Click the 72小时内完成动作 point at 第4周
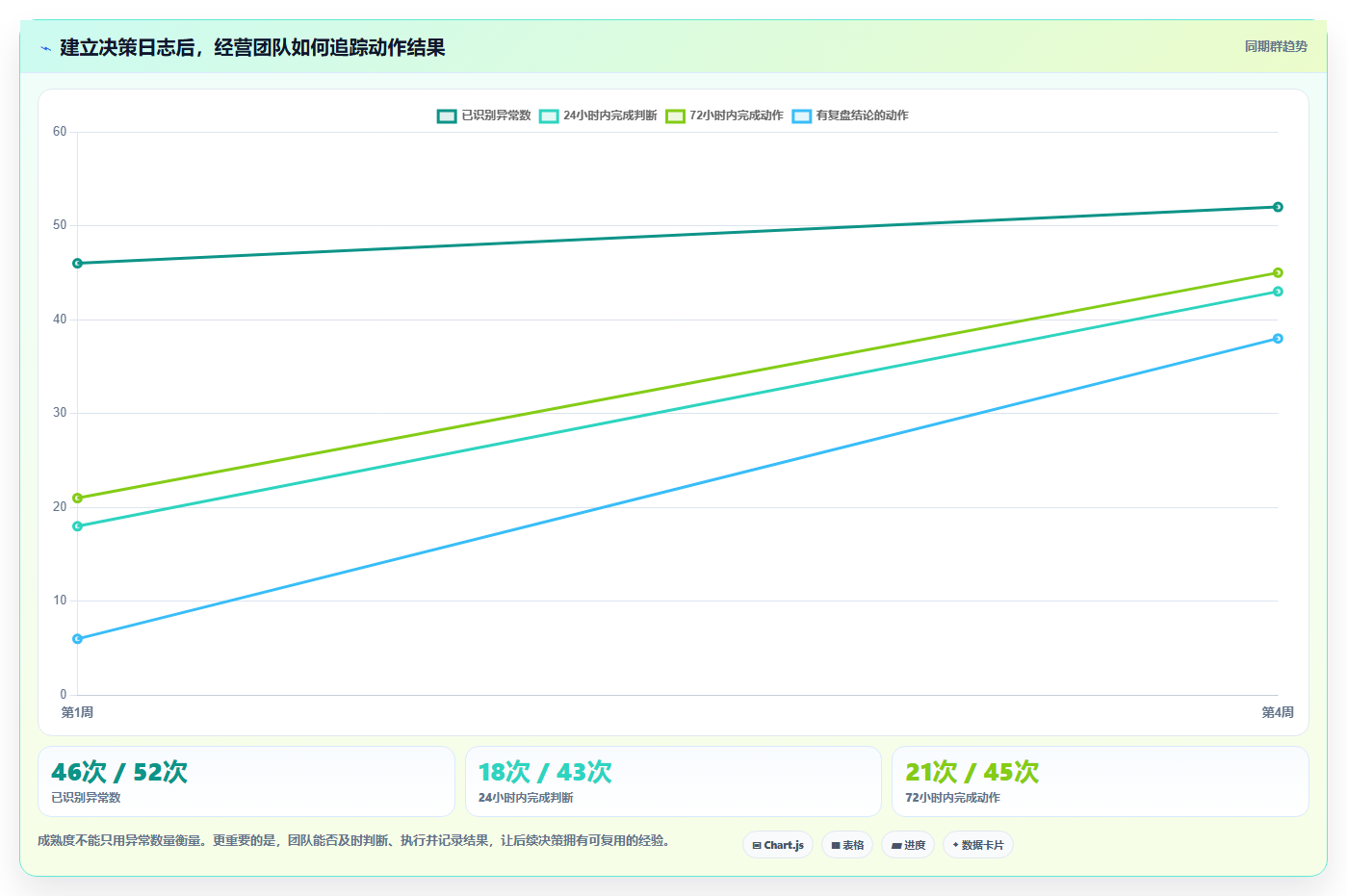The width and height of the screenshot is (1347, 896). point(1278,272)
